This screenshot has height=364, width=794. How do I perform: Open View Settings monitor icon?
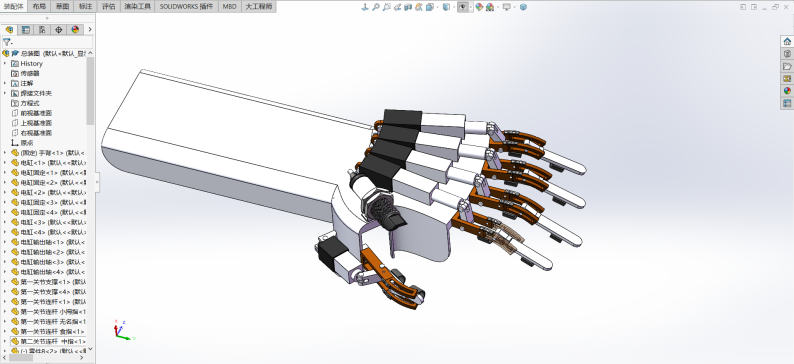click(507, 7)
